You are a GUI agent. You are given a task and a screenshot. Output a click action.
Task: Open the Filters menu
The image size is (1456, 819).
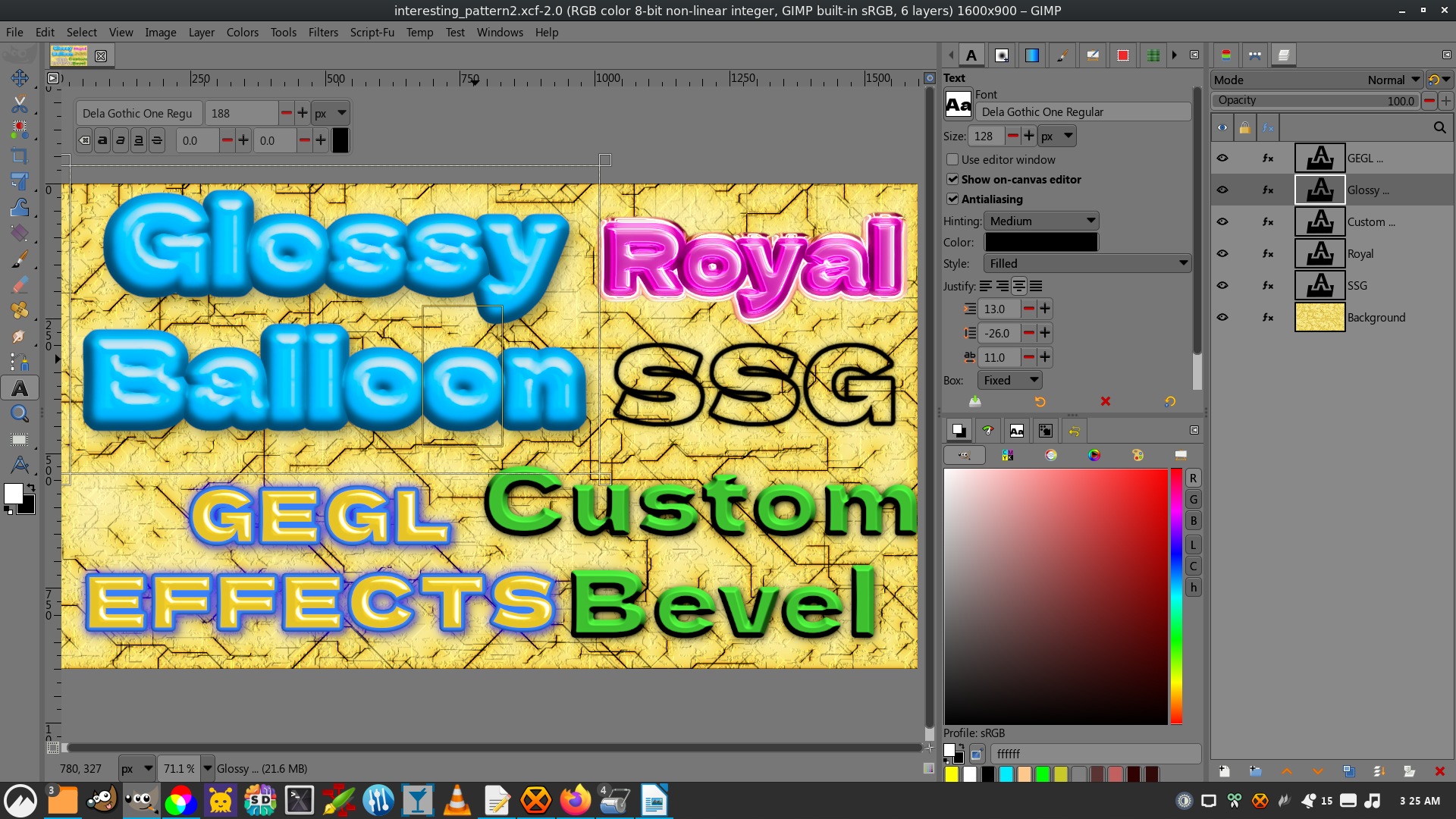click(x=323, y=32)
